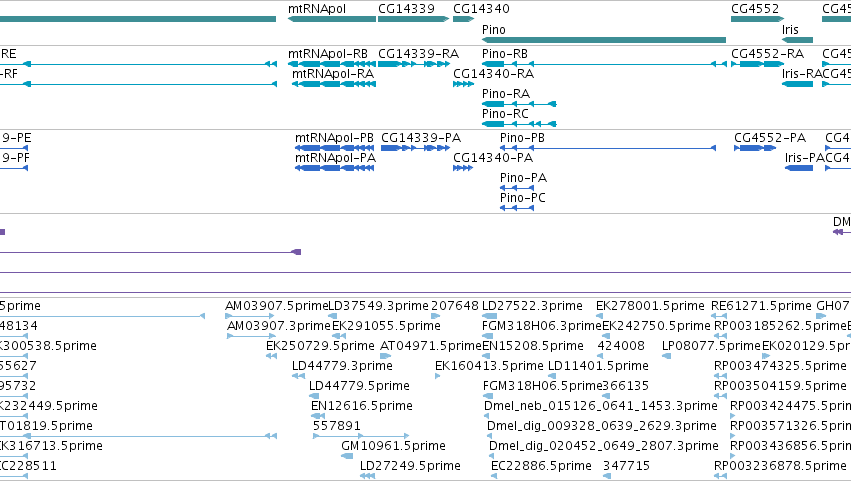Select the RP003474325.5prime EST

tap(721, 376)
